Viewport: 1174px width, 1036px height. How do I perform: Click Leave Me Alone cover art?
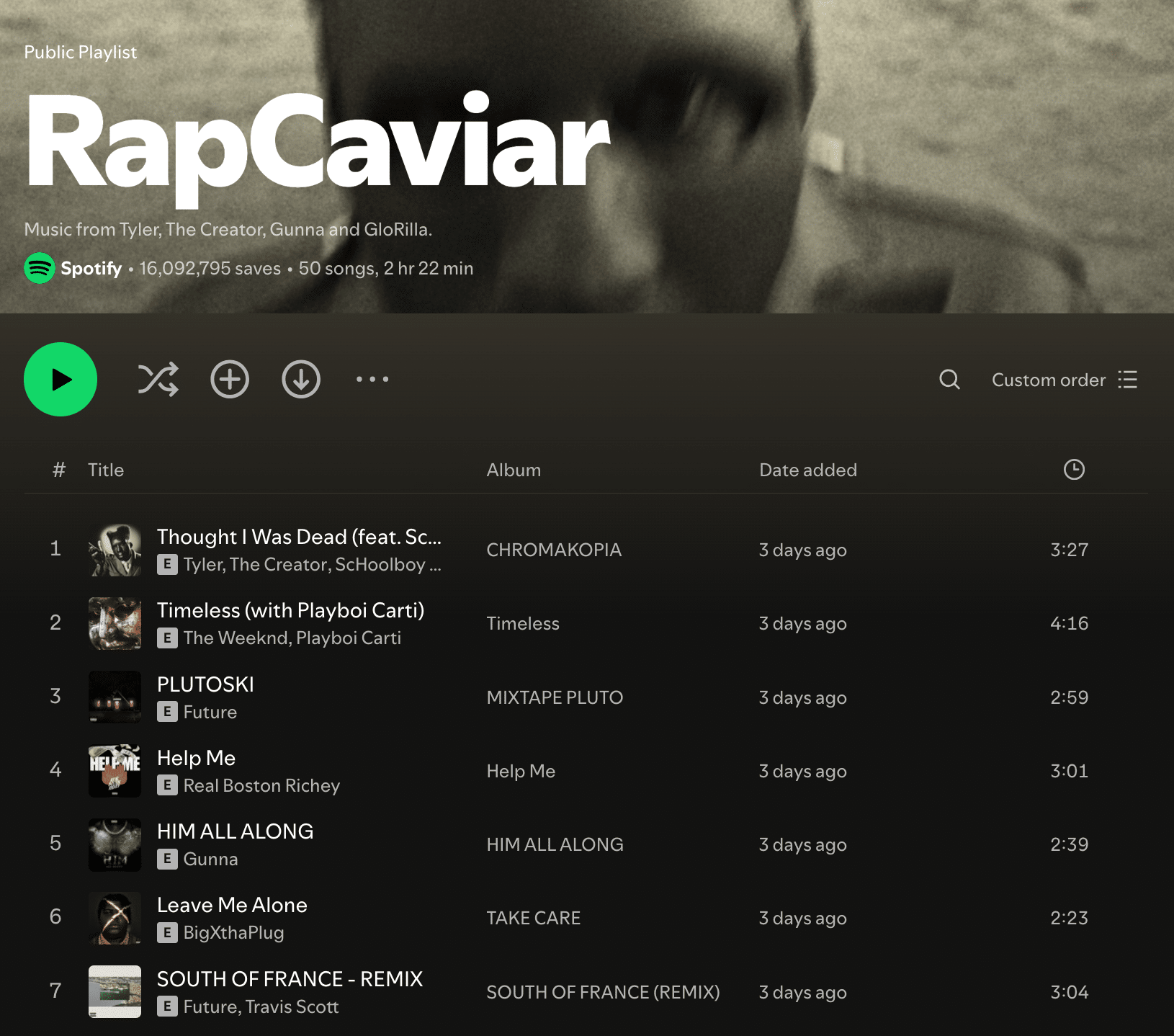[x=115, y=918]
